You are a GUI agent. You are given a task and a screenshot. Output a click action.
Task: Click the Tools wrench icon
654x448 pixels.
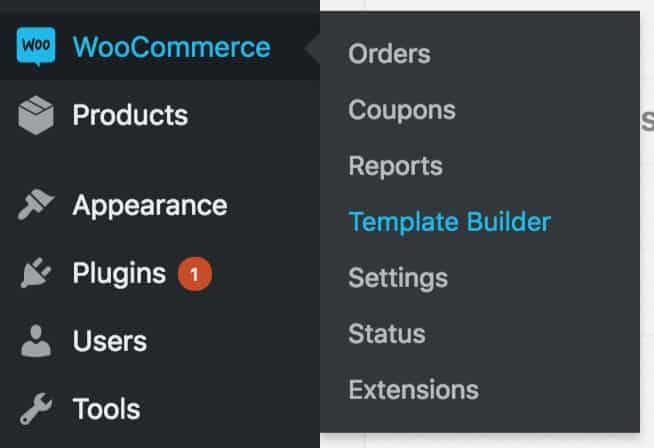36,408
